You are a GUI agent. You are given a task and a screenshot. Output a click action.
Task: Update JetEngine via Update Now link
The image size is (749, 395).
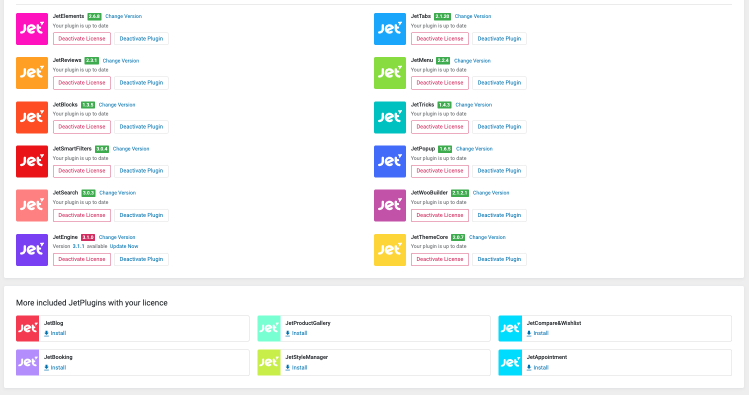point(124,246)
